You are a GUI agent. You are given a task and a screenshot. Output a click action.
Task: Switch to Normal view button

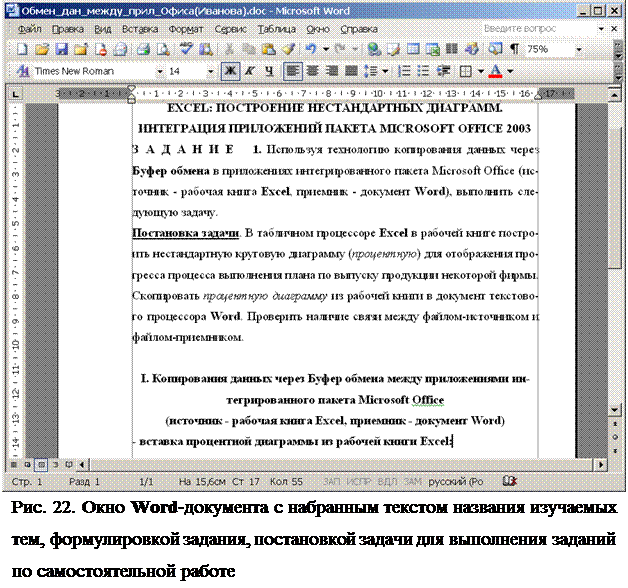[14, 465]
